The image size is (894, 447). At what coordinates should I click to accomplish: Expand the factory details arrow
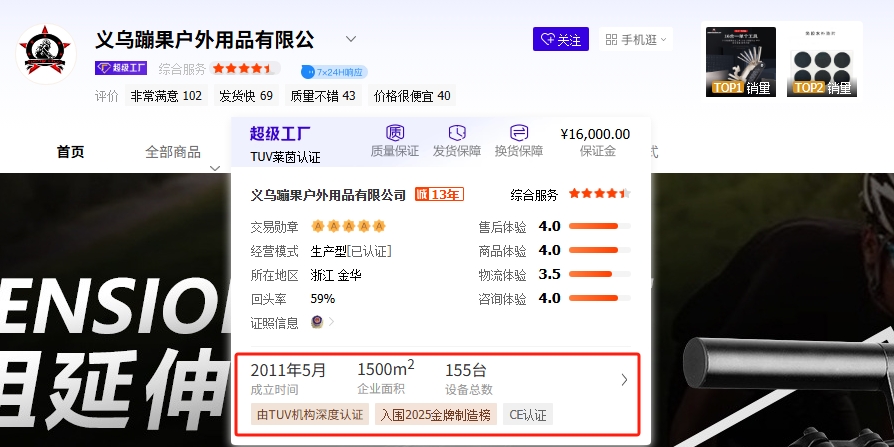(624, 380)
